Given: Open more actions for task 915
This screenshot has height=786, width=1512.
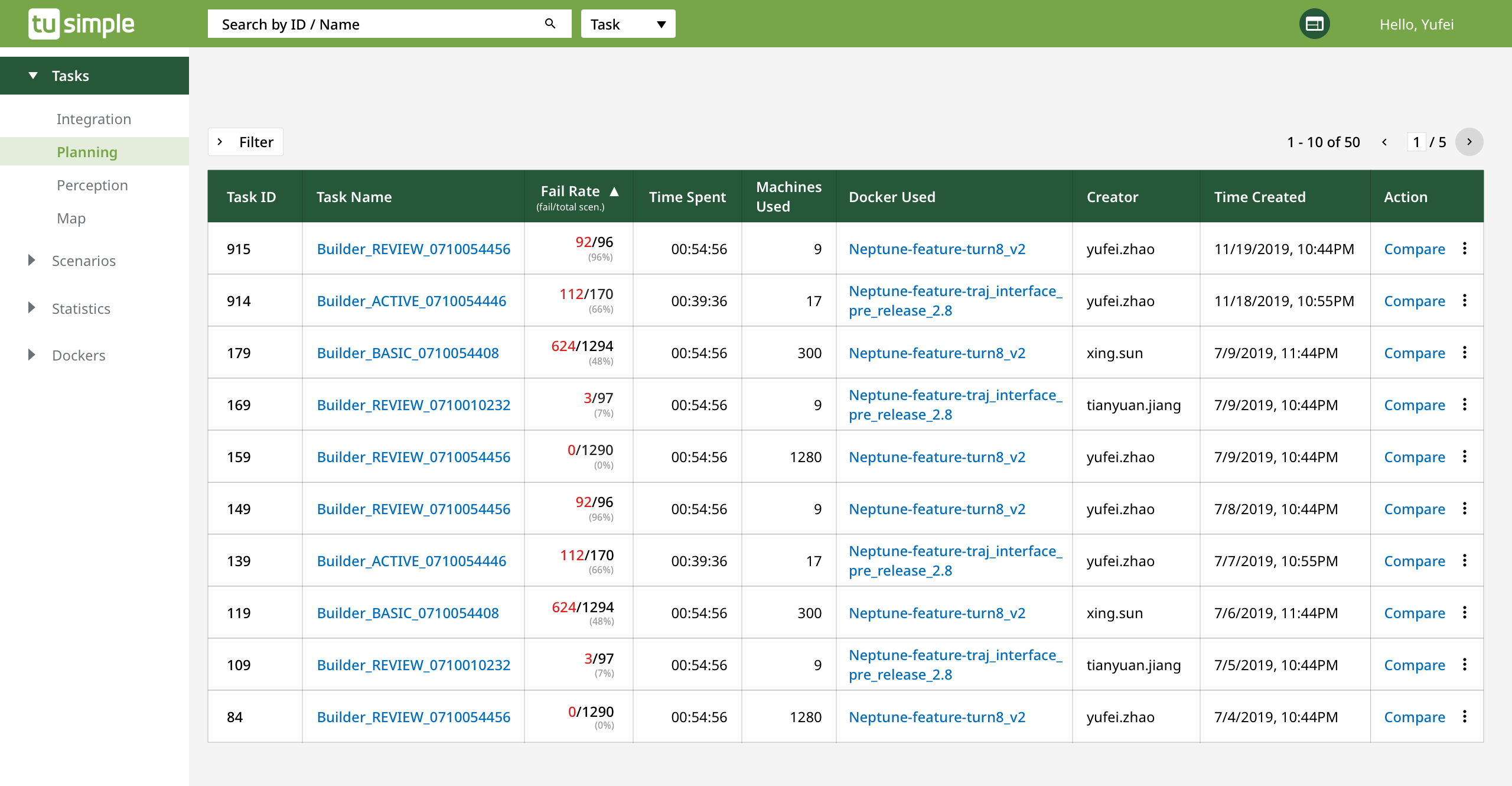Looking at the screenshot, I should (1465, 248).
